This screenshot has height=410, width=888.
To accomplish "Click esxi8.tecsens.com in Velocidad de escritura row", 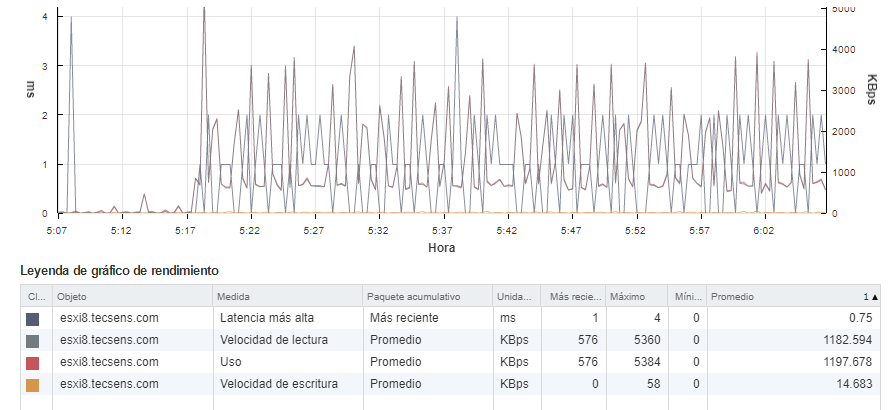I will click(109, 385).
